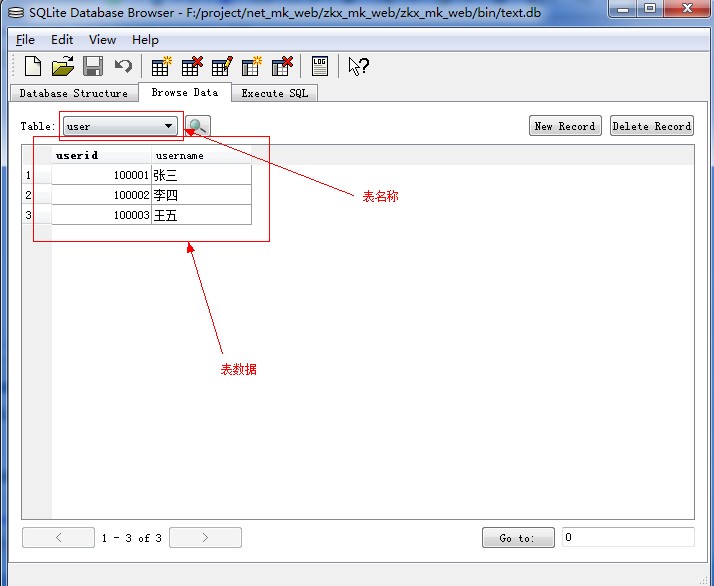Click the Create Index toolbar icon

click(252, 66)
